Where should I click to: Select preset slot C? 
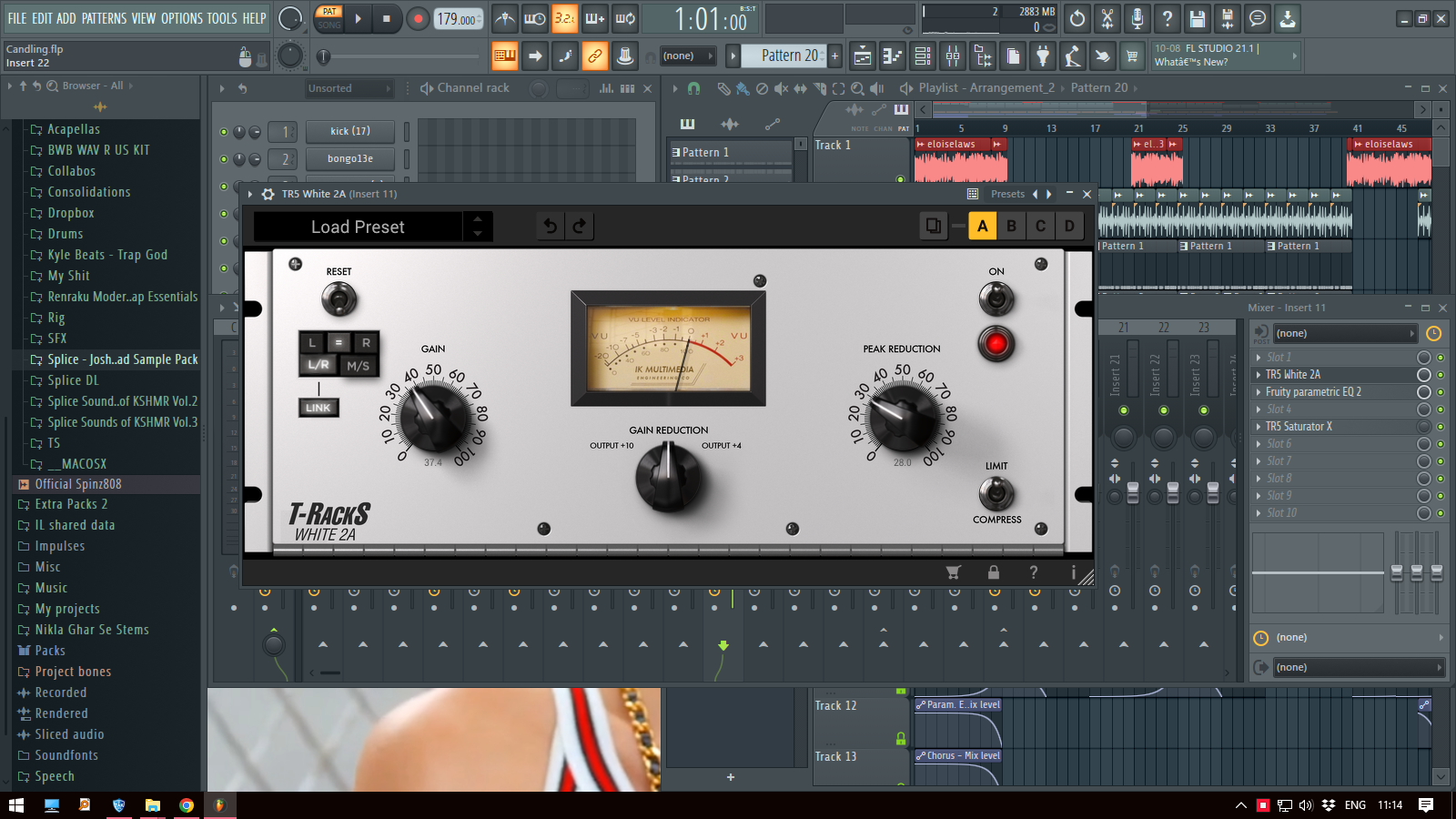pyautogui.click(x=1040, y=226)
